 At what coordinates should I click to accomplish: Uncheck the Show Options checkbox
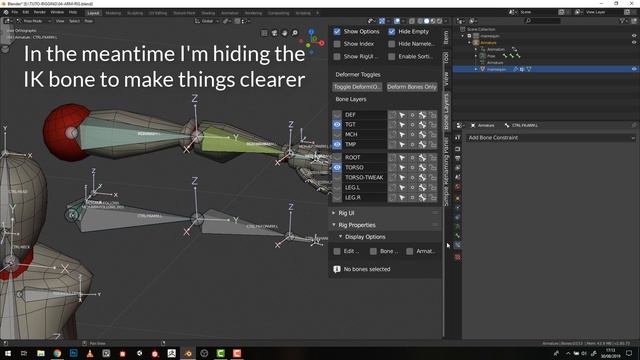(x=337, y=31)
